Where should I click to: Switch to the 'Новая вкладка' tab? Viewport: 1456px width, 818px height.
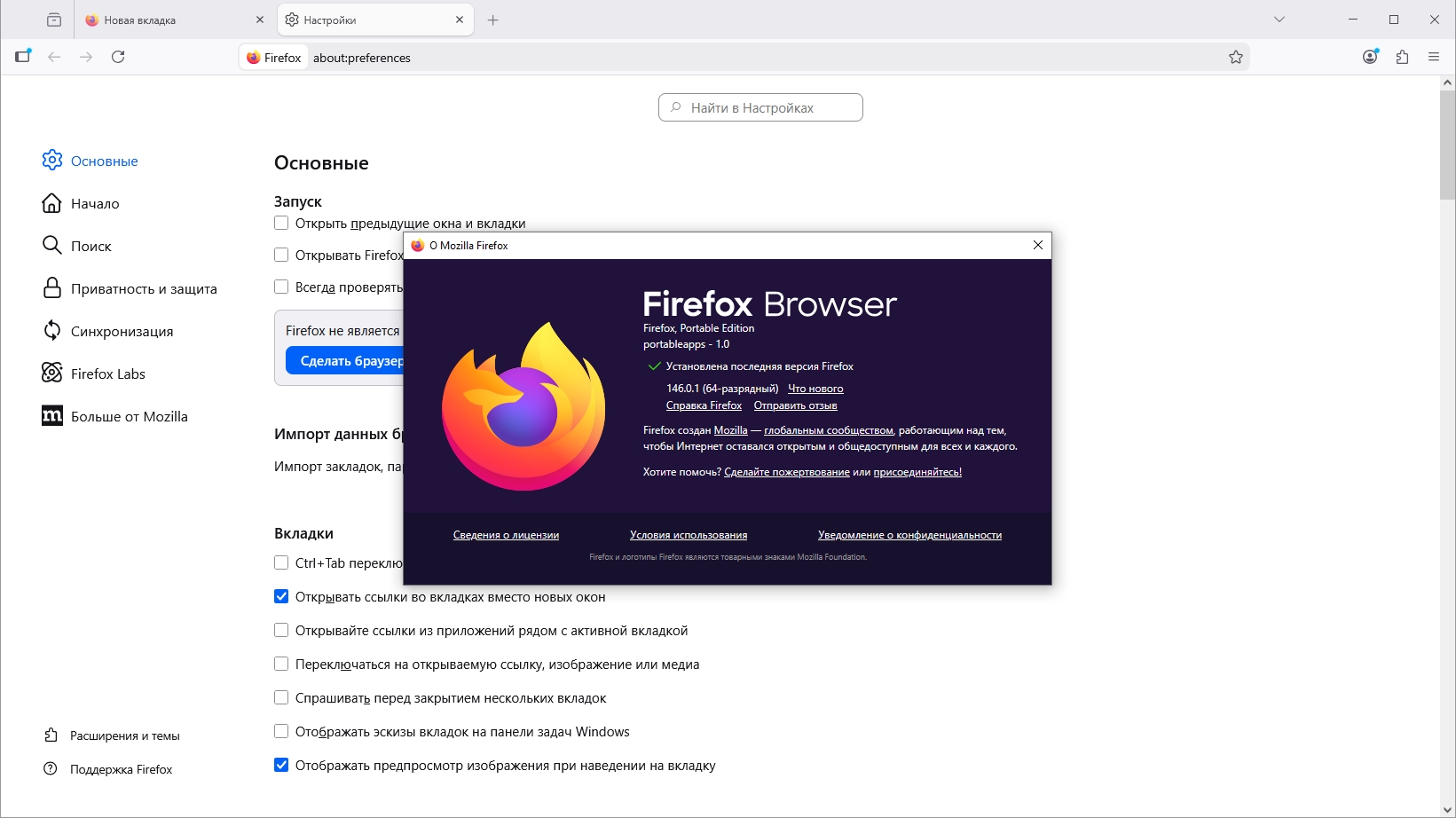click(169, 20)
